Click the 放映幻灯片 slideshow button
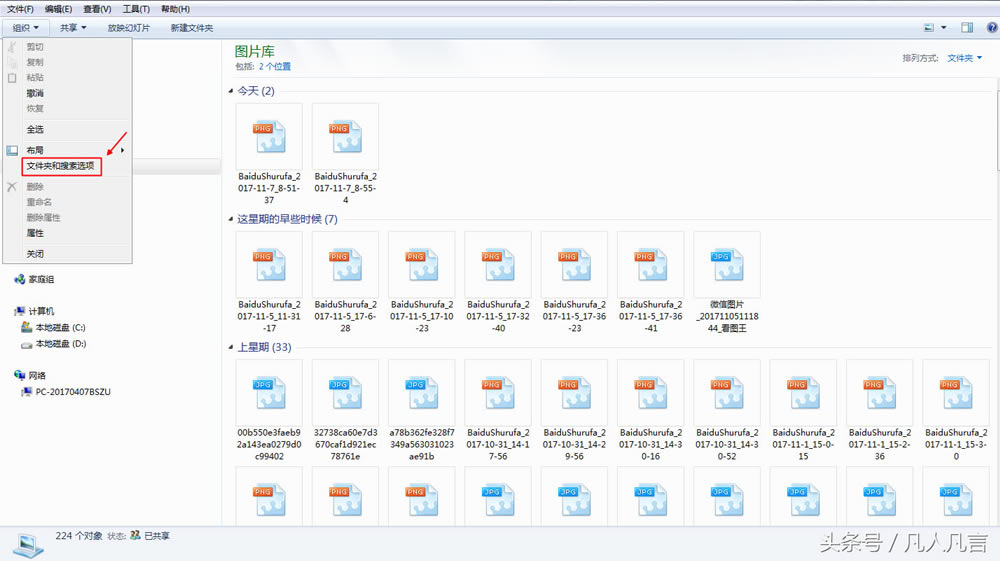Image resolution: width=1000 pixels, height=561 pixels. (x=129, y=28)
